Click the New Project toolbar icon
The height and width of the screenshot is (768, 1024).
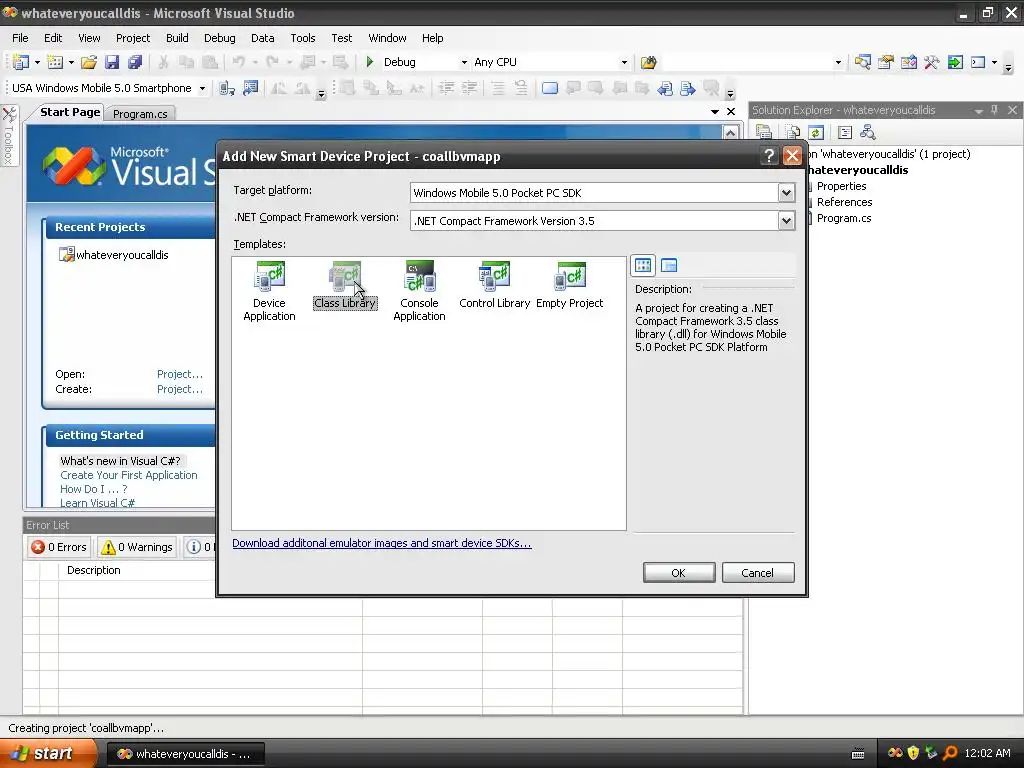[20, 62]
